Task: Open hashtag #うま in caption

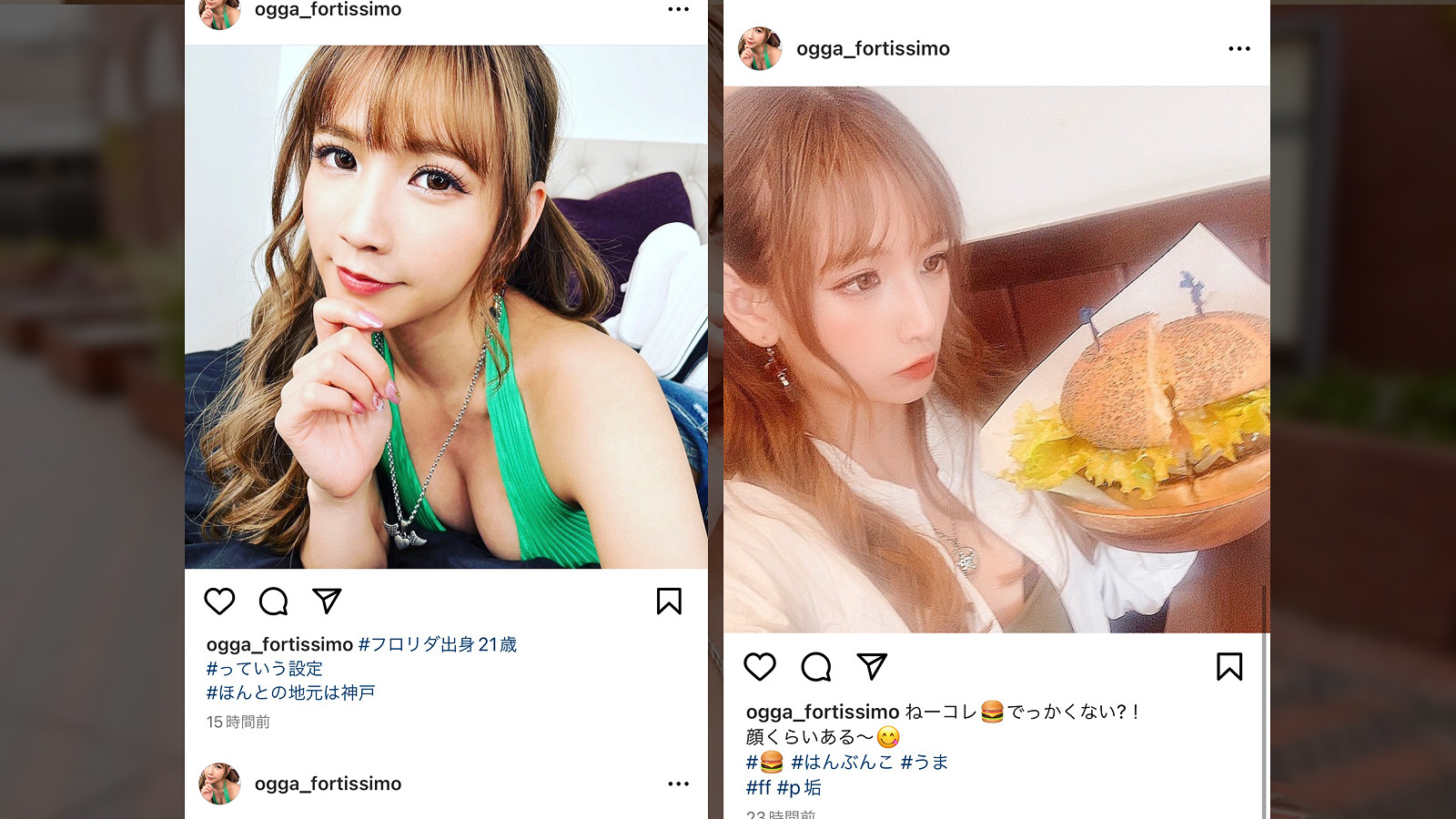Action: pyautogui.click(x=925, y=762)
